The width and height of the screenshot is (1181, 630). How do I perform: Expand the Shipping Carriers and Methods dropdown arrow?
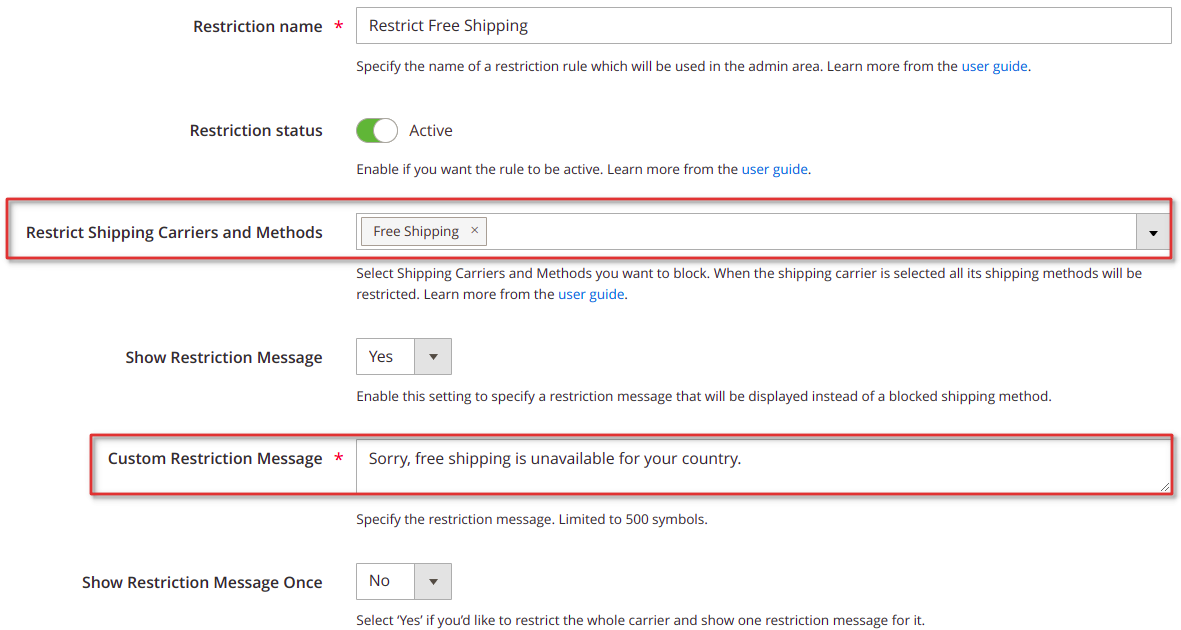pos(1153,232)
